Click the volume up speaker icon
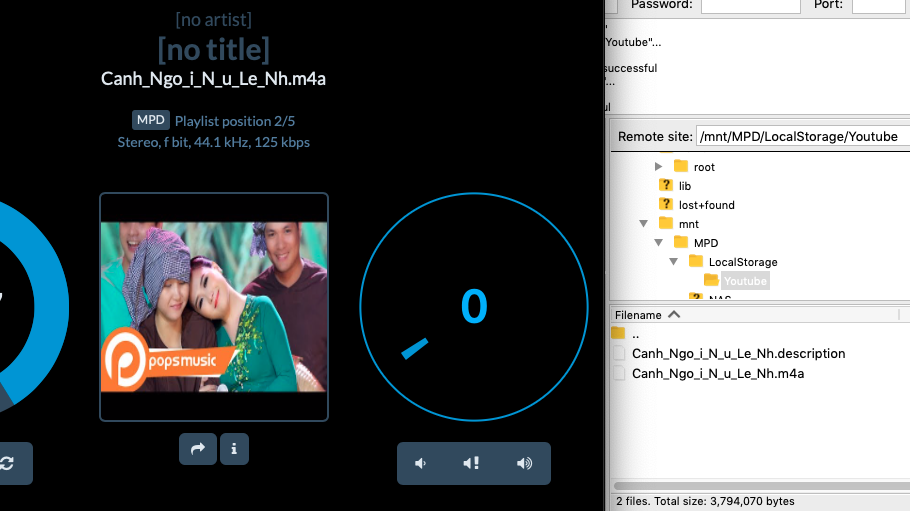The image size is (910, 511). pos(524,463)
